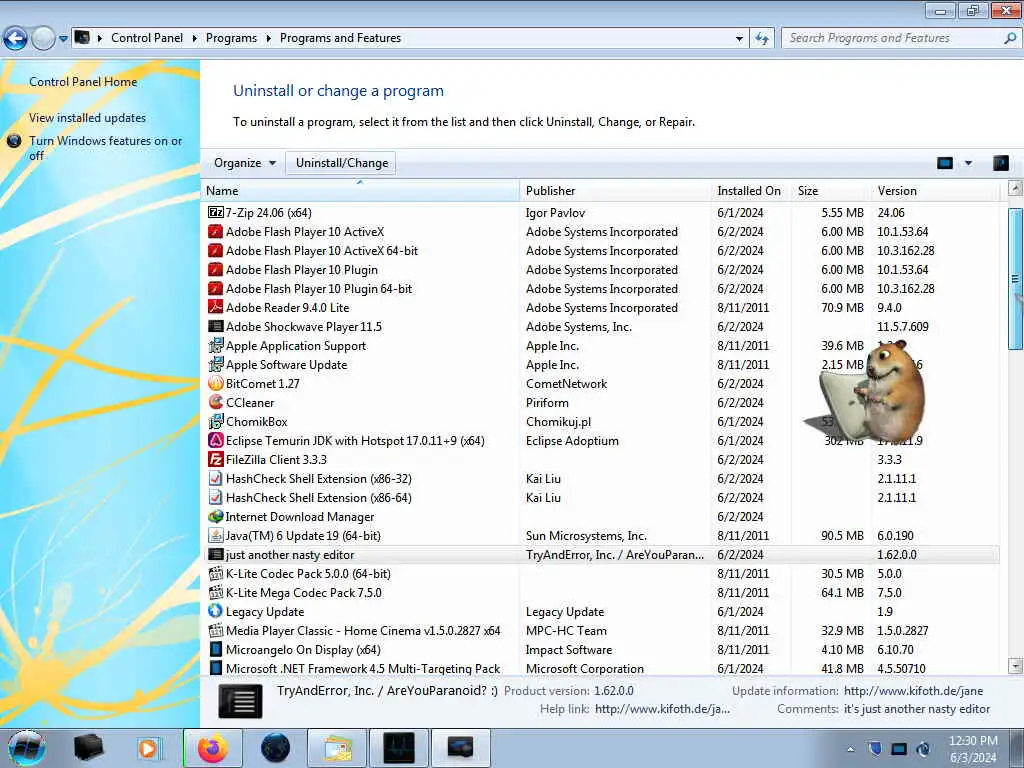This screenshot has height=768, width=1024.
Task: Expand the arrow after Programs breadcrumb
Action: click(268, 38)
